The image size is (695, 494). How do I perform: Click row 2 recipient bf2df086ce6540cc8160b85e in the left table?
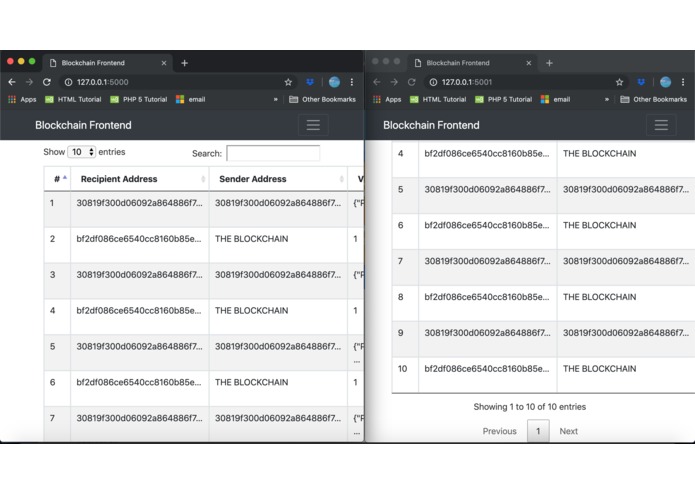click(x=139, y=239)
